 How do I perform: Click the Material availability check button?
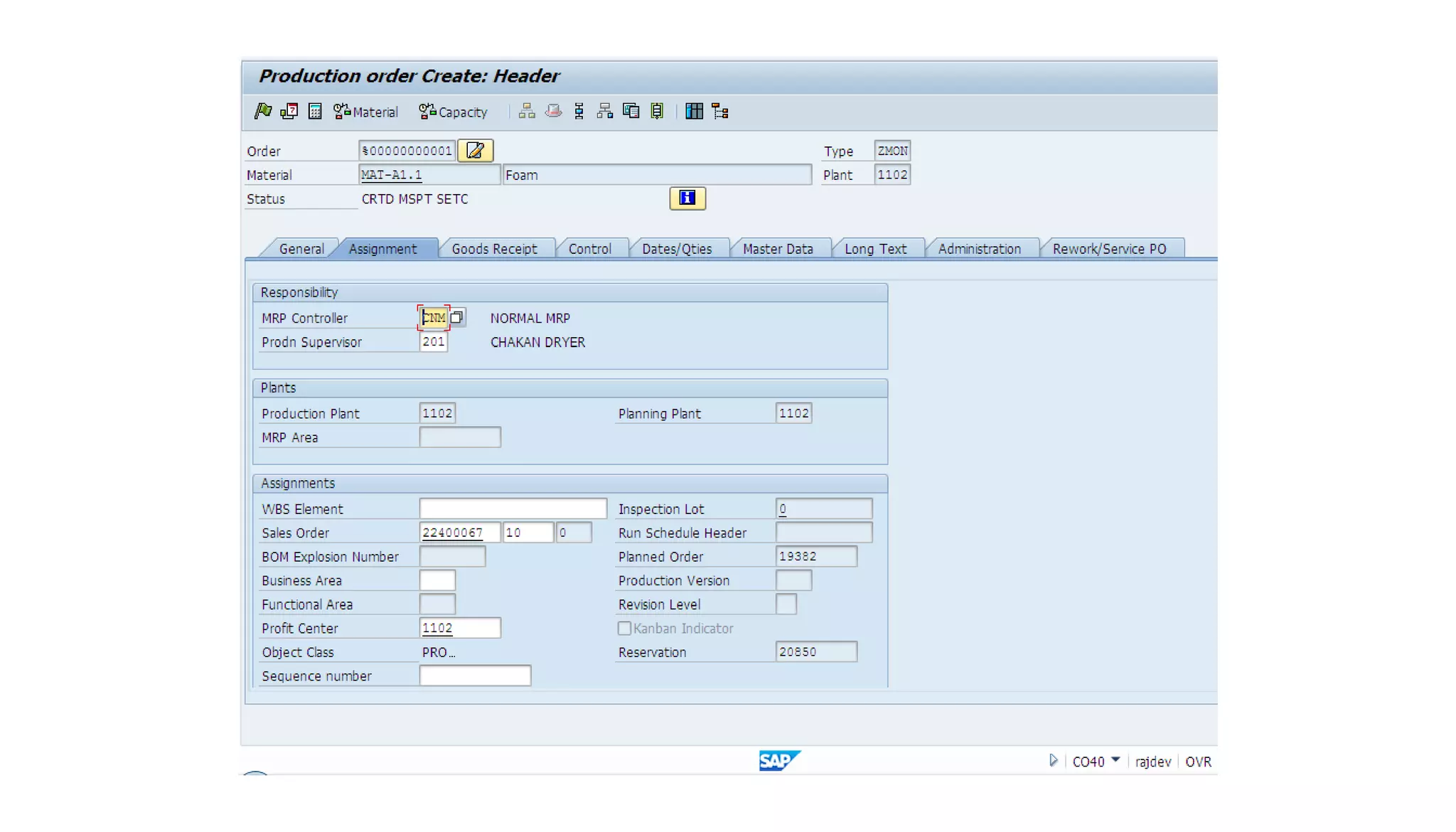coord(365,112)
